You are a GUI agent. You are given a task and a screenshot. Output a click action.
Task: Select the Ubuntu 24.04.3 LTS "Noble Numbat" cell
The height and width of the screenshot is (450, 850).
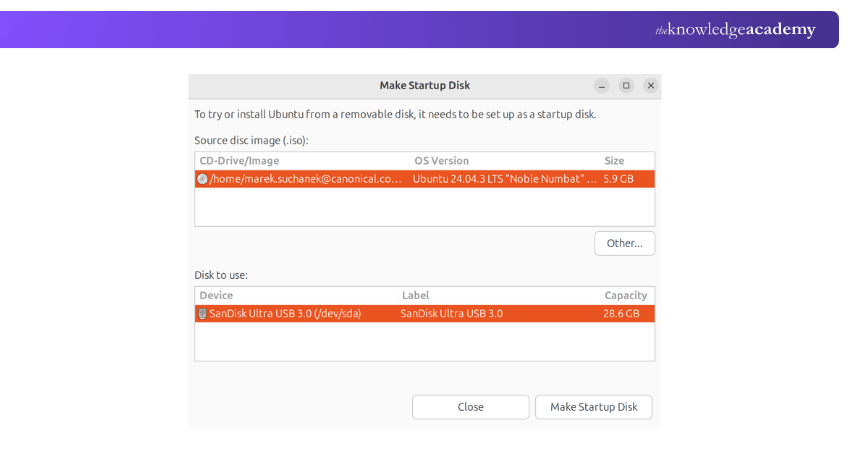point(505,179)
